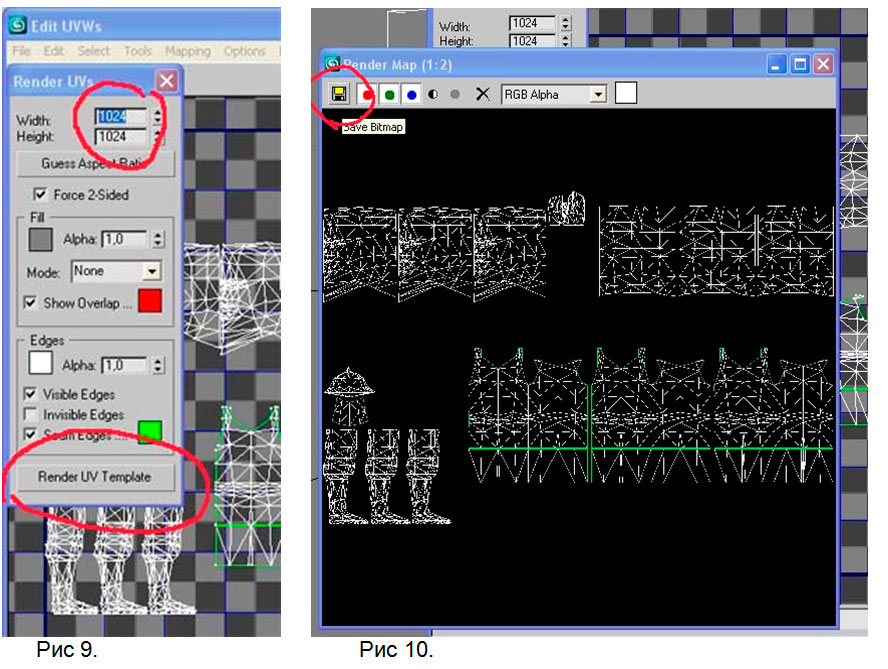
Task: Click the Save Bitmap disk icon
Action: [x=340, y=94]
